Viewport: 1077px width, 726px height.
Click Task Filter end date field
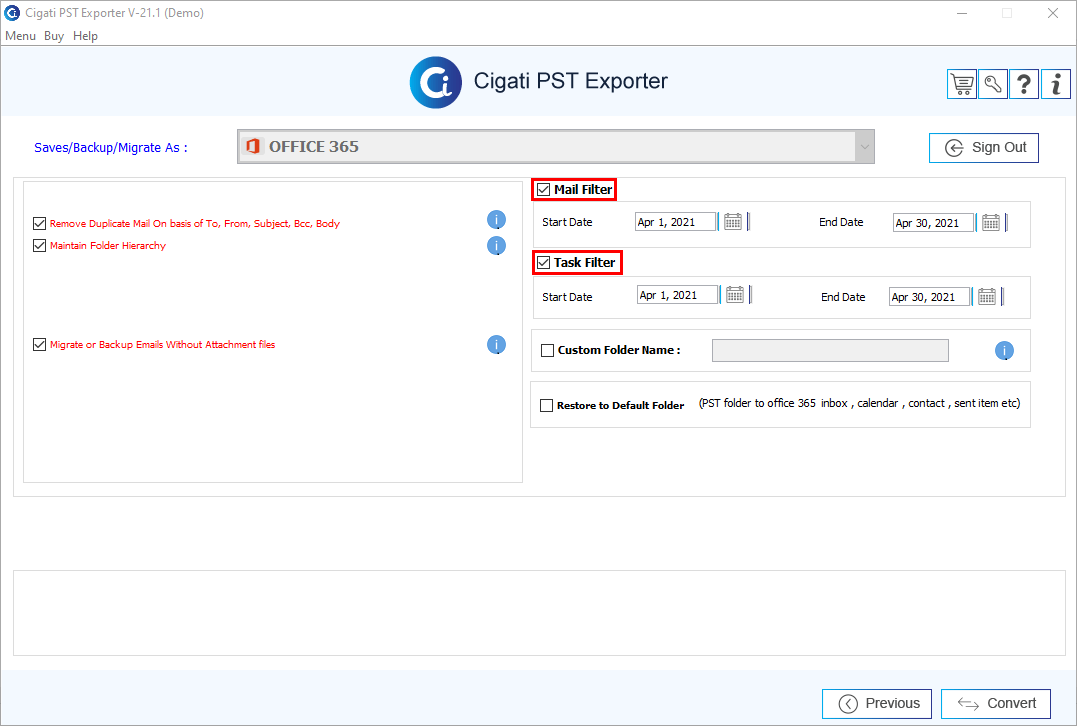[x=929, y=297]
